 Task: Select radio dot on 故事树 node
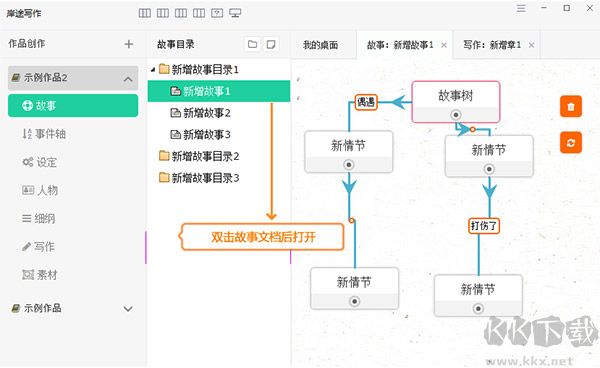(x=455, y=115)
